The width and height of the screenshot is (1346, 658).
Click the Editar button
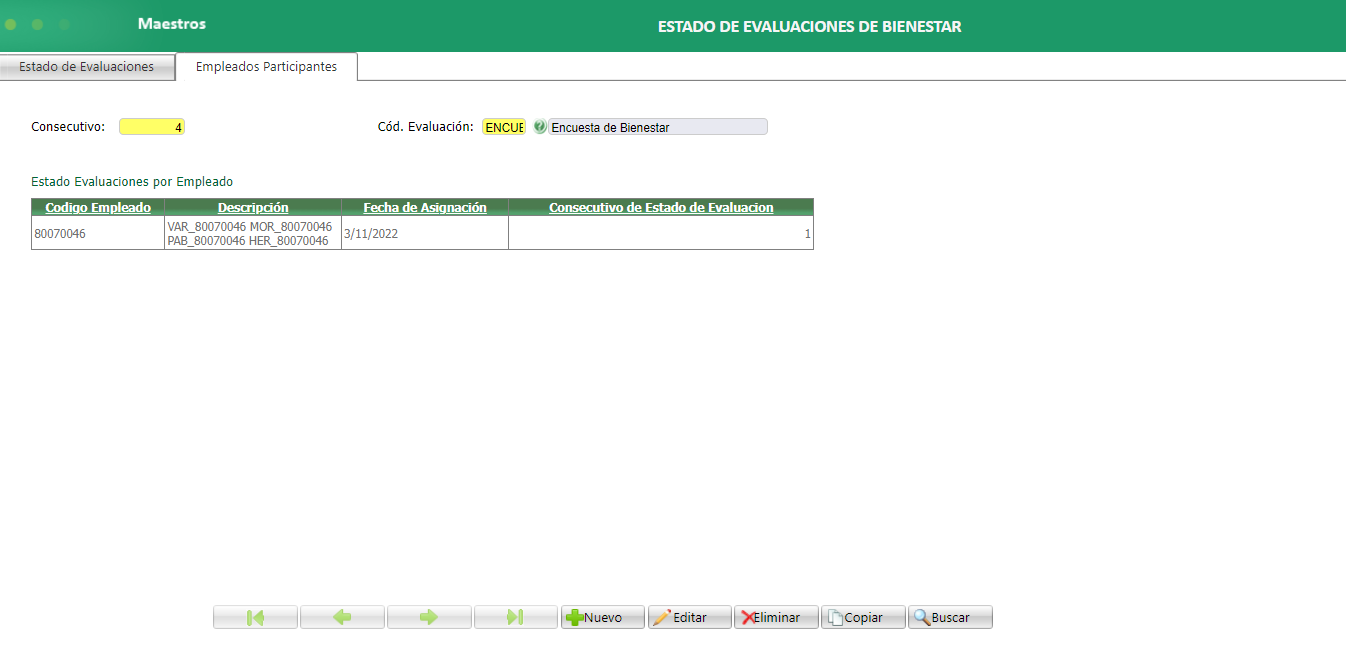click(690, 617)
